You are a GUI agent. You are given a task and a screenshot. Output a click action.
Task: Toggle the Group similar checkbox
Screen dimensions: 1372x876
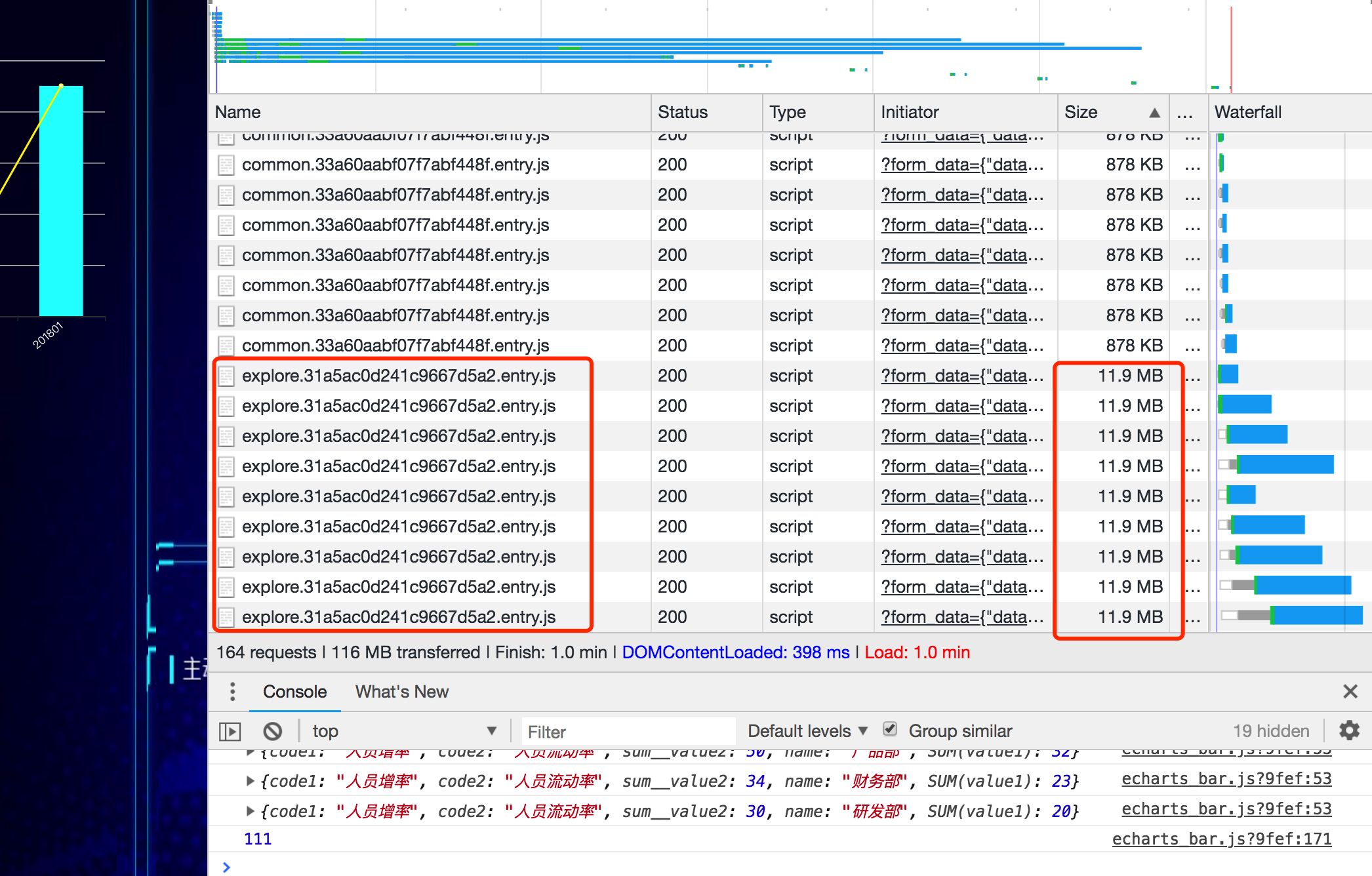click(890, 729)
